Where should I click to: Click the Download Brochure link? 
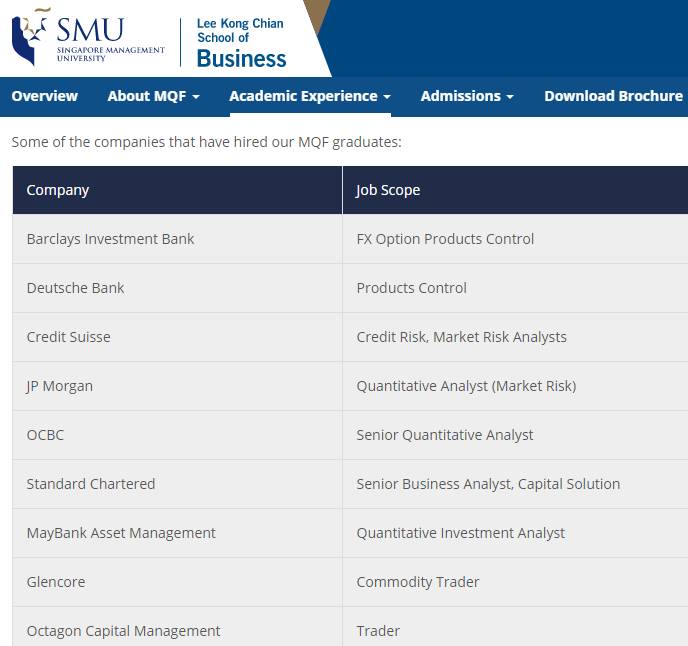(x=613, y=96)
